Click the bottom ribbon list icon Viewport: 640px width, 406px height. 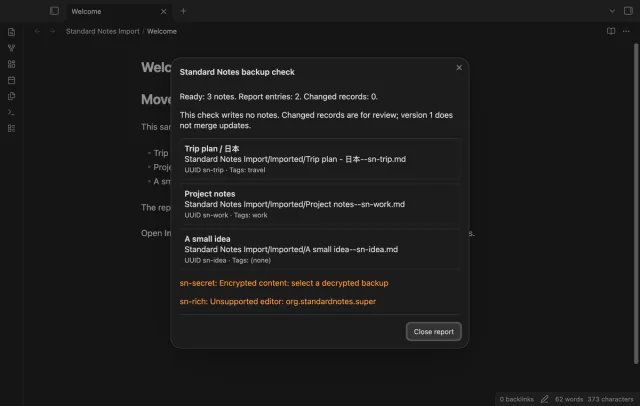[11, 128]
